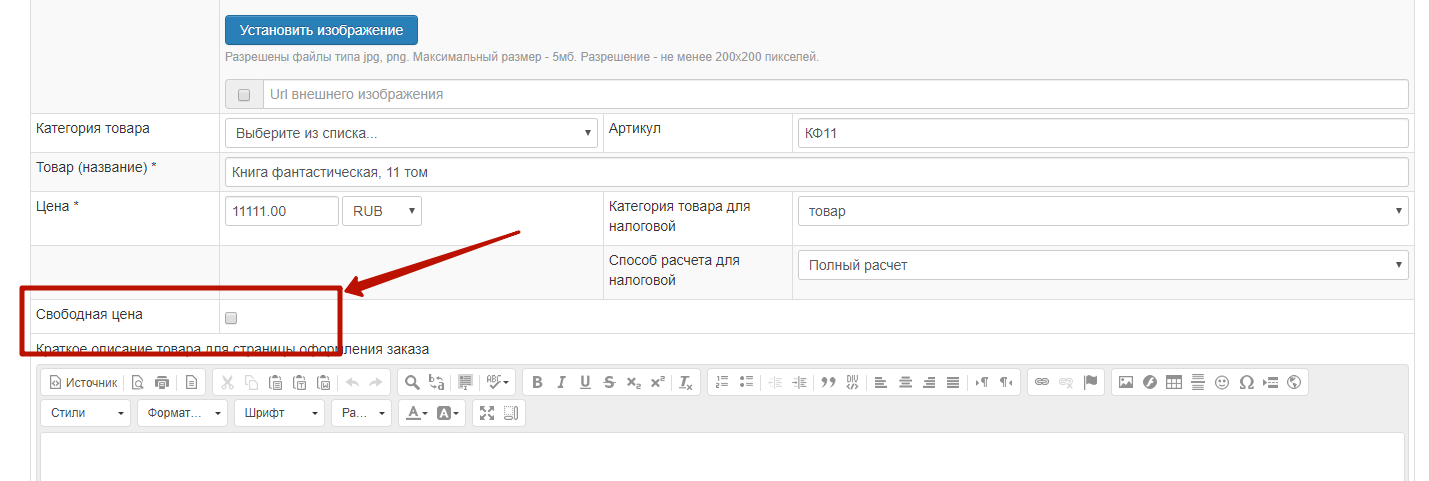Insert special character with Omega icon

pyautogui.click(x=1246, y=382)
